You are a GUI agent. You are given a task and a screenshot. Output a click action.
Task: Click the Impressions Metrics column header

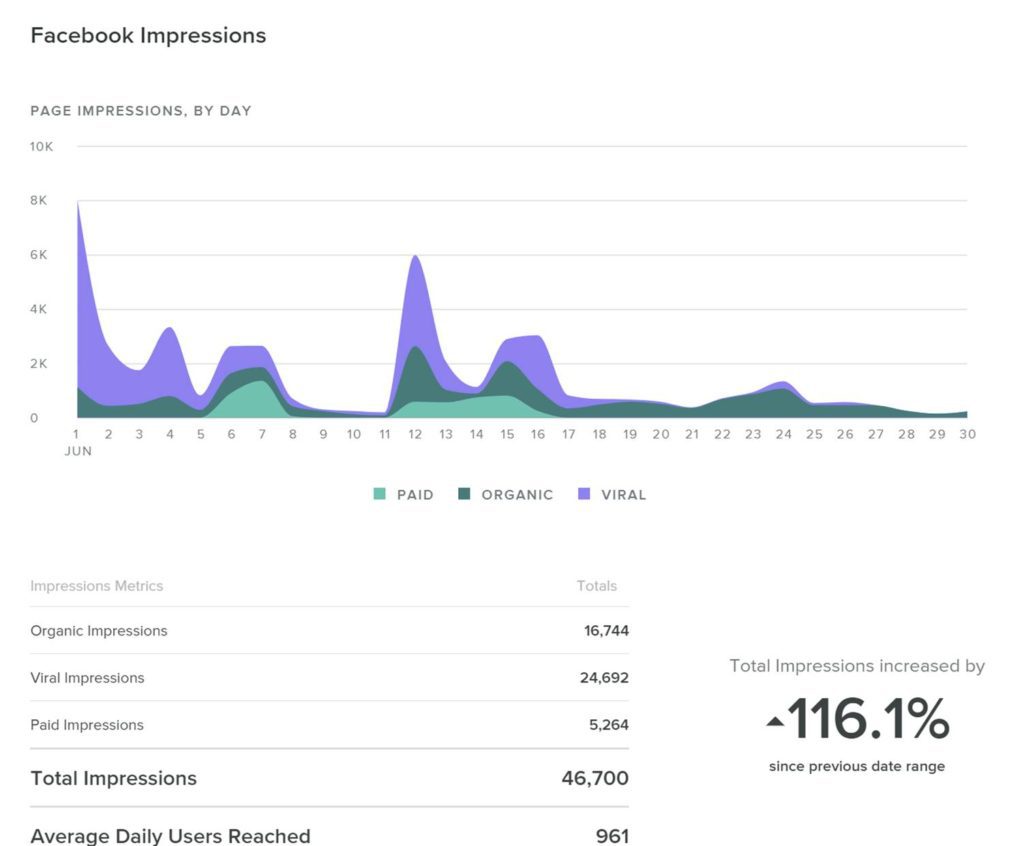(97, 586)
